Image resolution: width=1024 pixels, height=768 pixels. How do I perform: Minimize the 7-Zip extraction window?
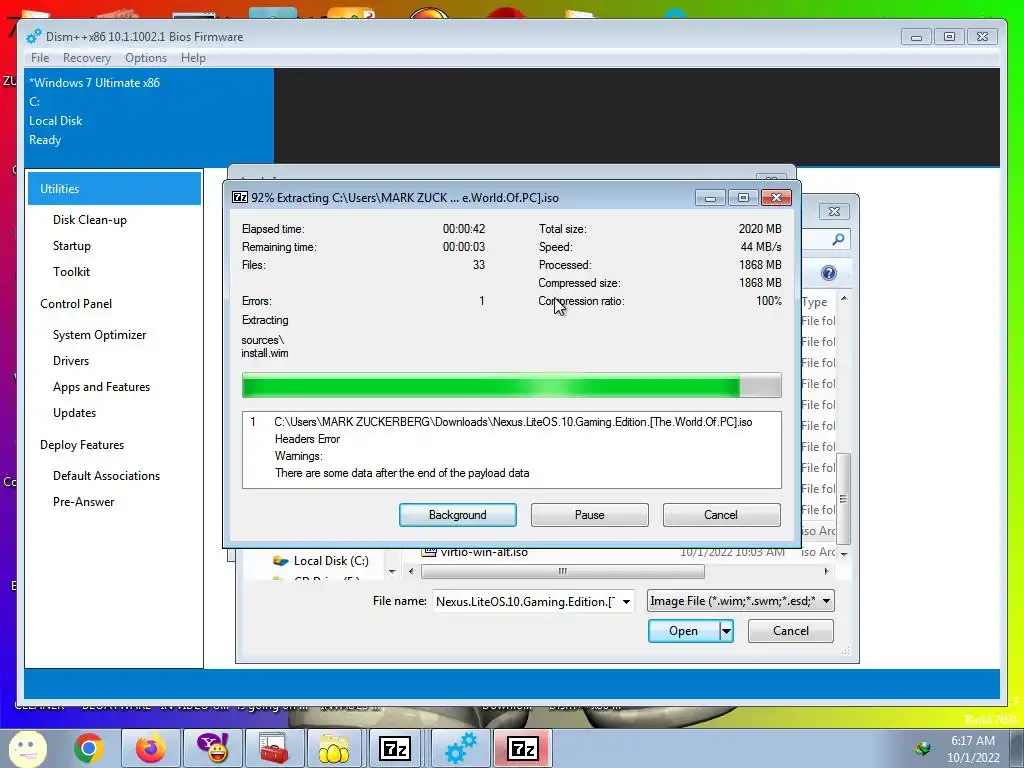(x=711, y=197)
